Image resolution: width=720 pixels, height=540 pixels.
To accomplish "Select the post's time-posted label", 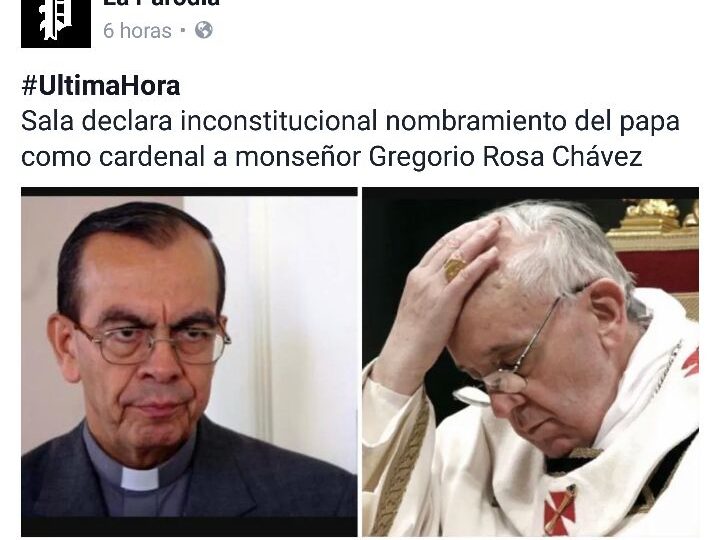I will pos(137,31).
